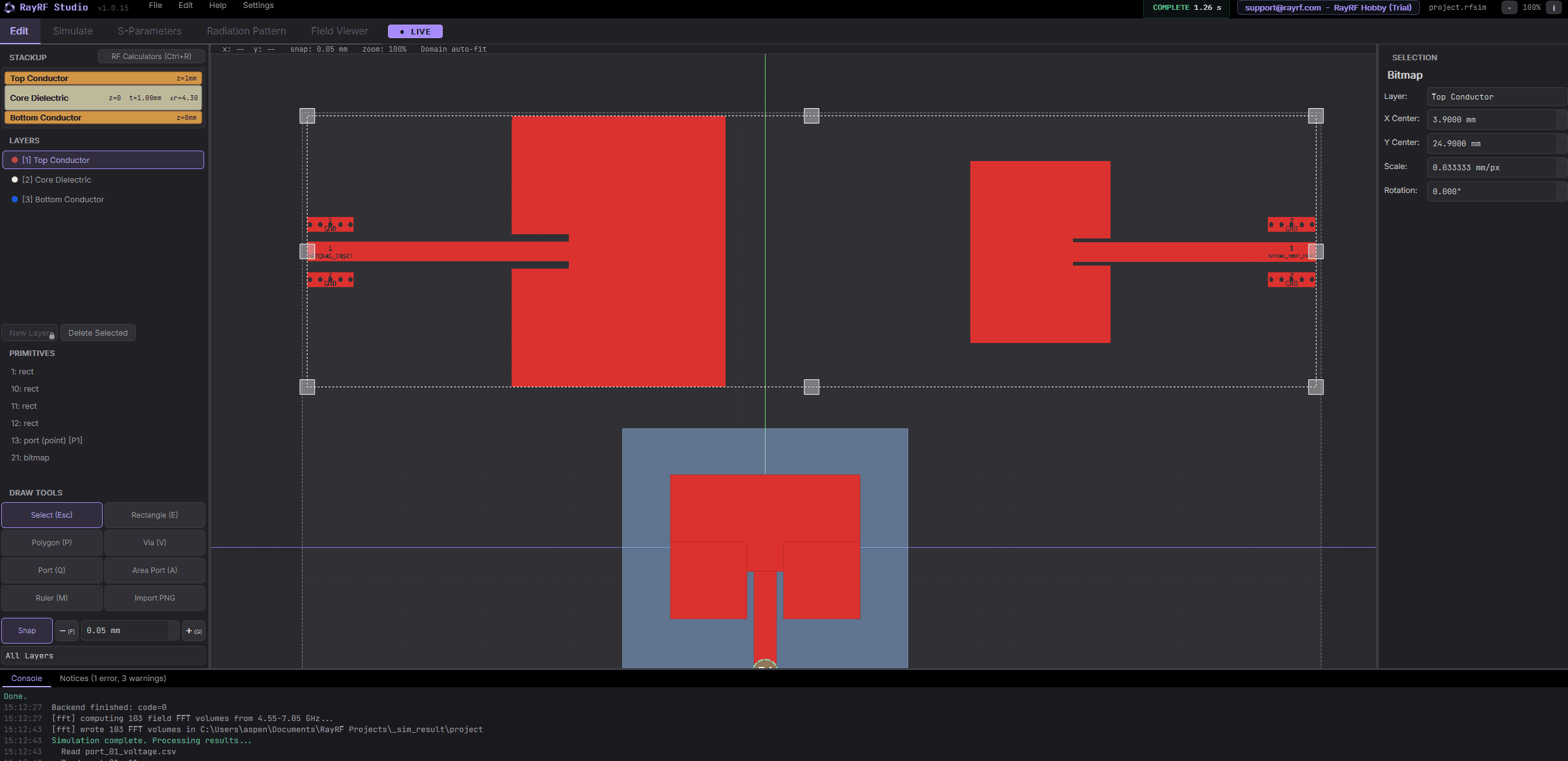Decrement Y Center with its down stepper

click(x=1562, y=148)
